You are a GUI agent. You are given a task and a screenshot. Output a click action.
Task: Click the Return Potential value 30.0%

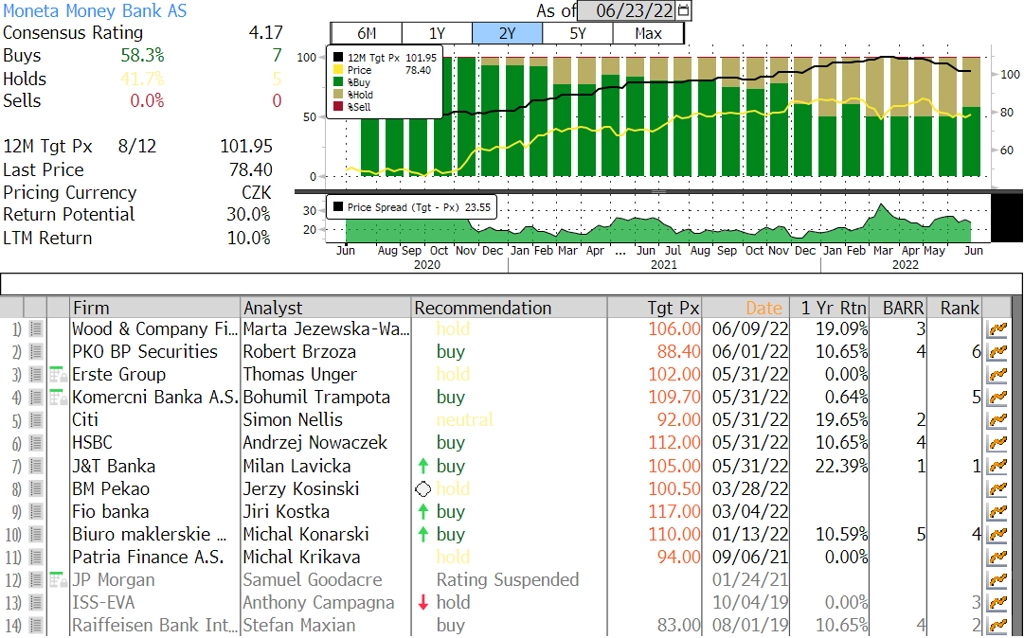(248, 215)
